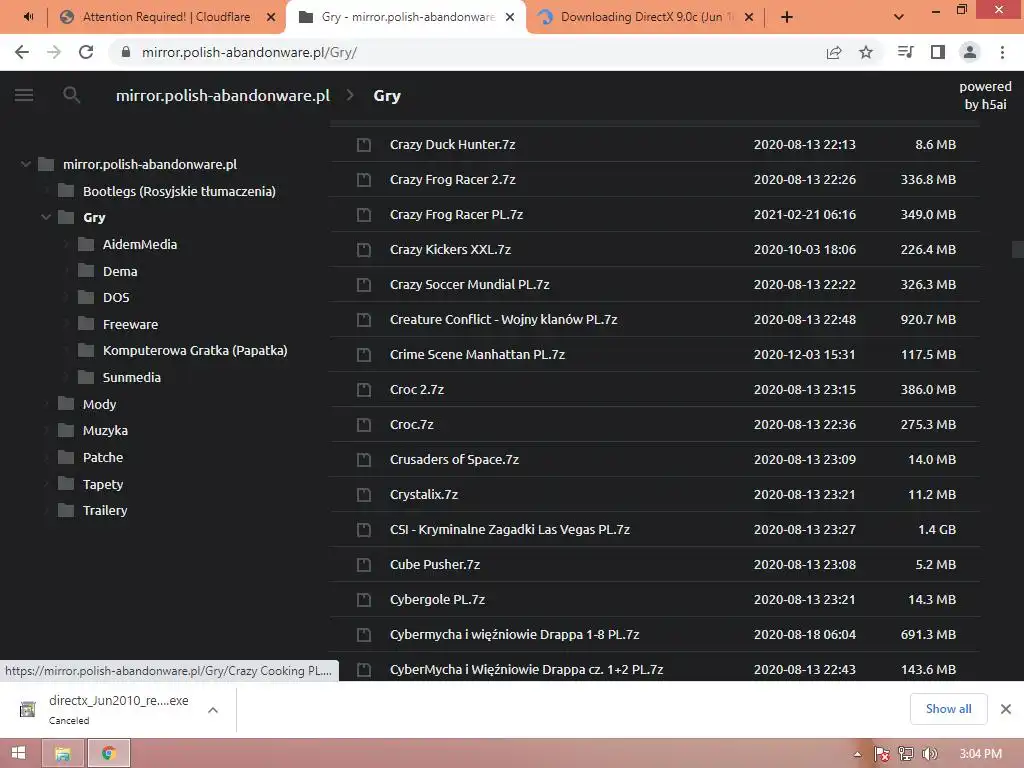Open the powered by h5ai link

(x=985, y=95)
